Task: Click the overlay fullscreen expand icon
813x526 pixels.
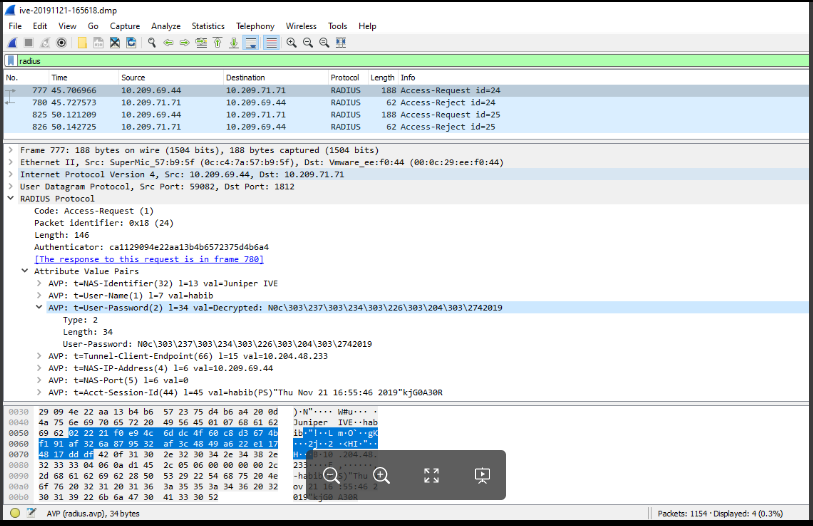Action: [431, 476]
